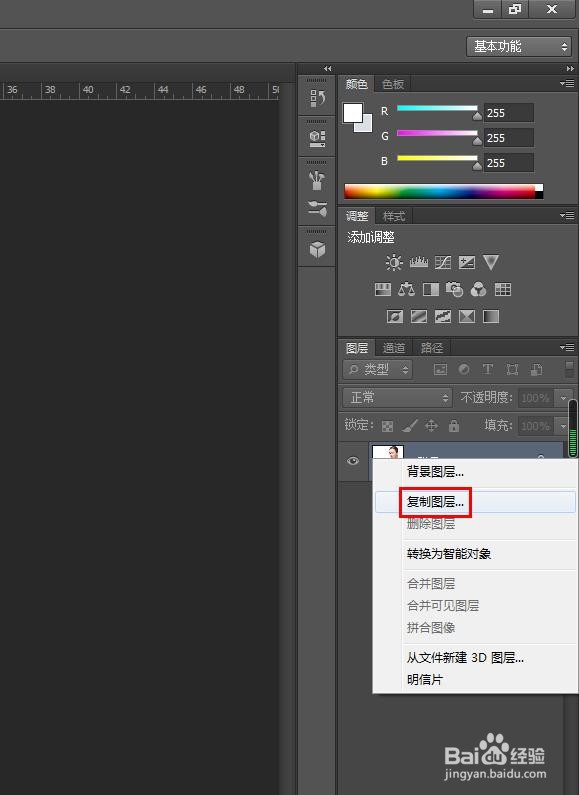Image resolution: width=579 pixels, height=795 pixels.
Task: Switch to the 路径 tab
Action: [x=432, y=348]
